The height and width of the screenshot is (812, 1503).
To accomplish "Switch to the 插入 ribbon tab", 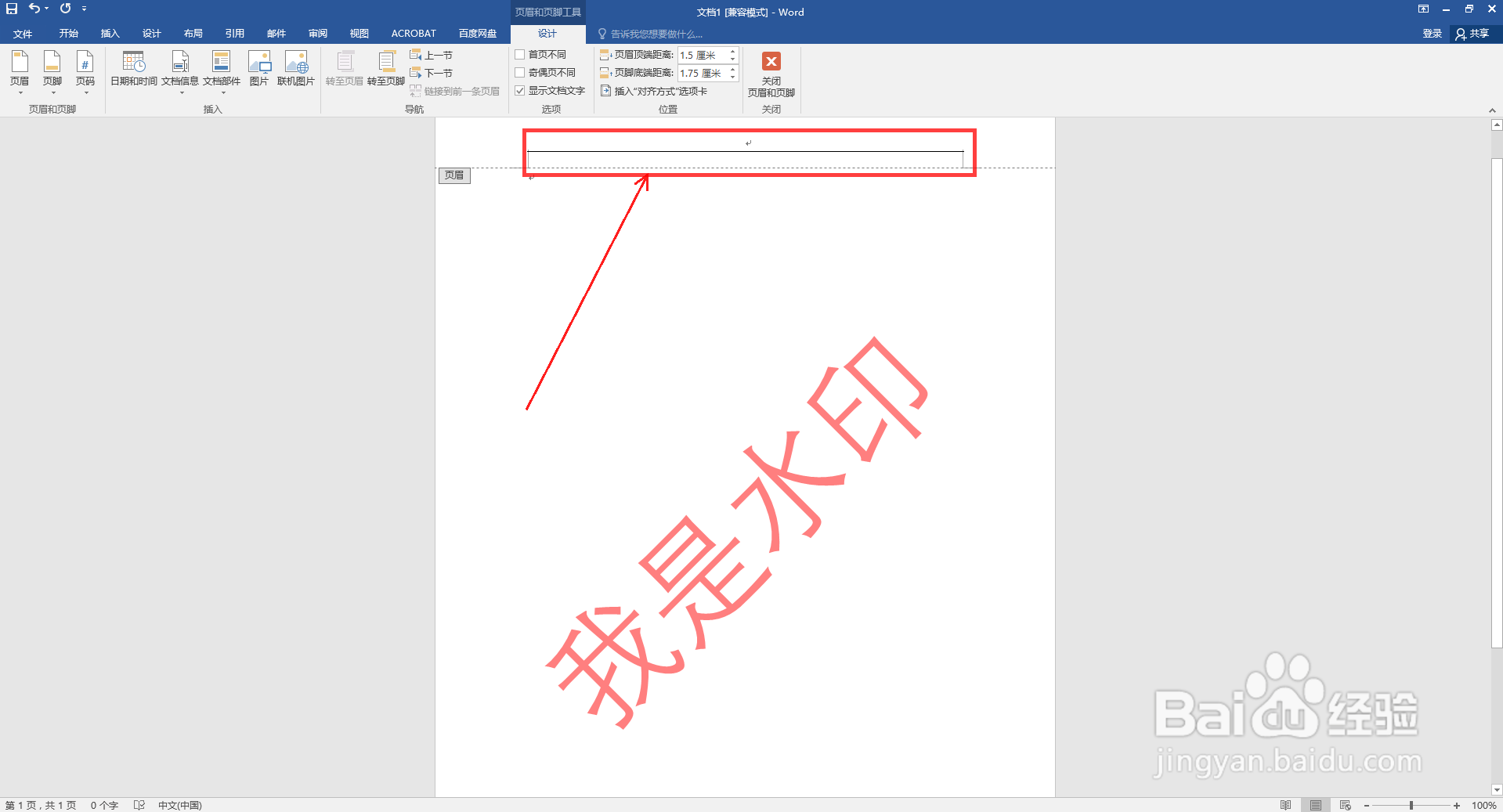I will click(x=110, y=33).
